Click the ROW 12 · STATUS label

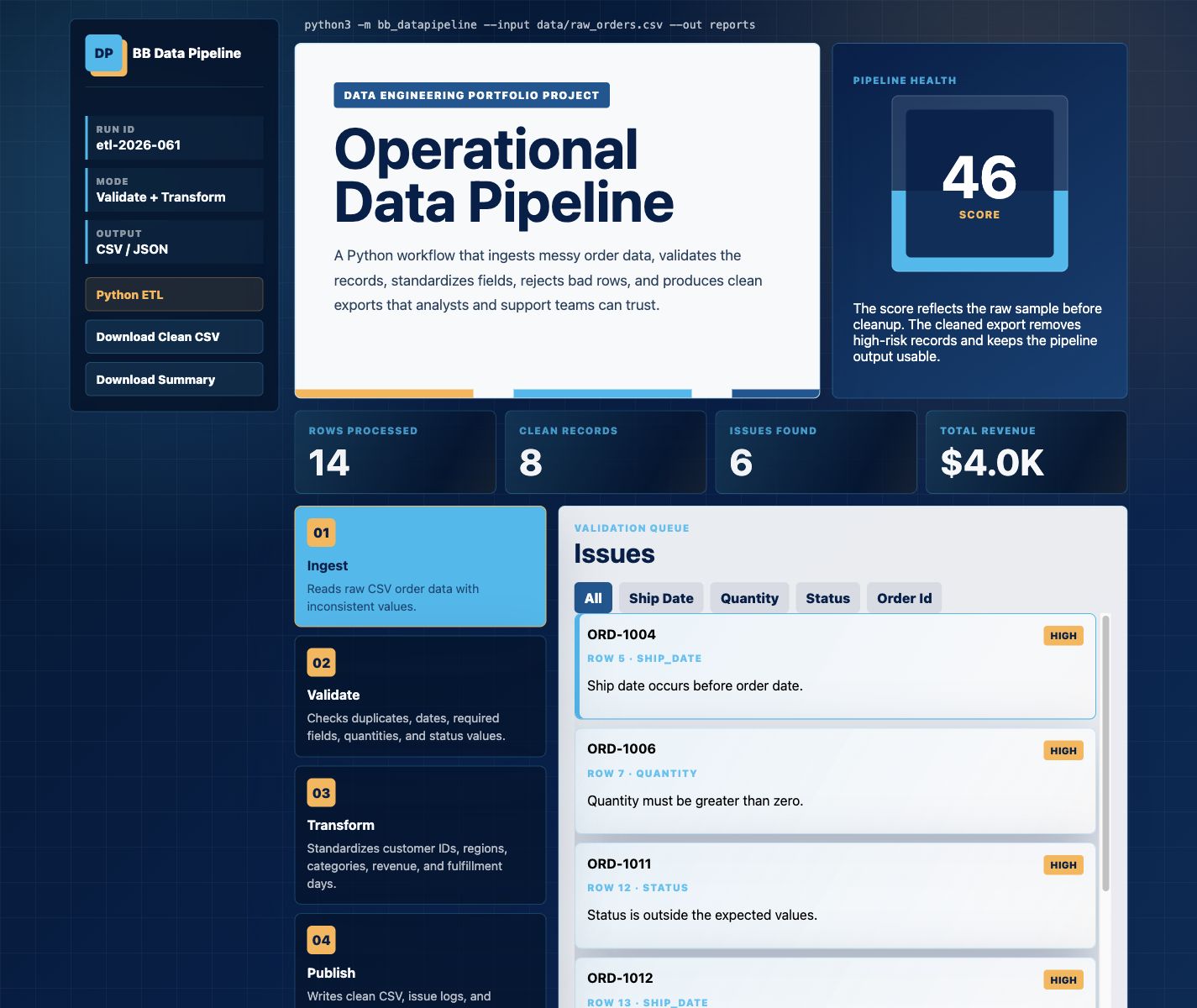tap(638, 888)
